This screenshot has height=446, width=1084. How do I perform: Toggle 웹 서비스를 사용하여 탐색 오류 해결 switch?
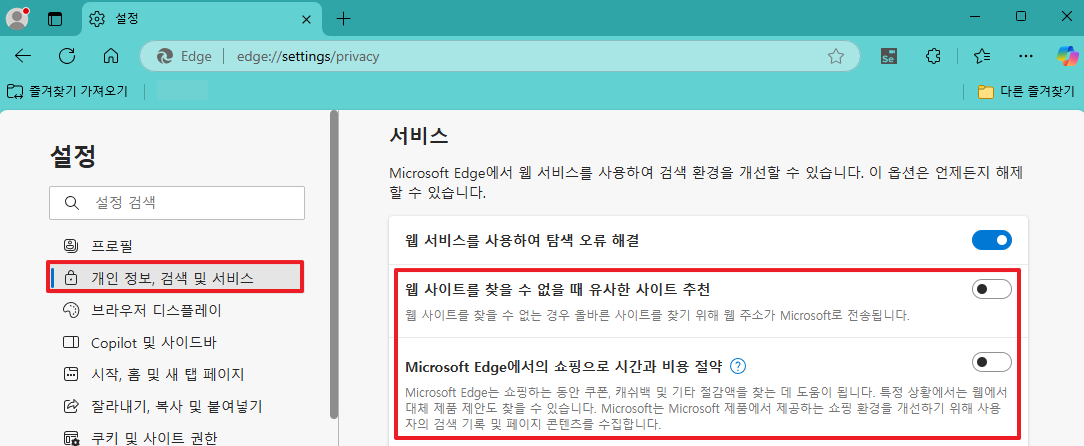991,241
